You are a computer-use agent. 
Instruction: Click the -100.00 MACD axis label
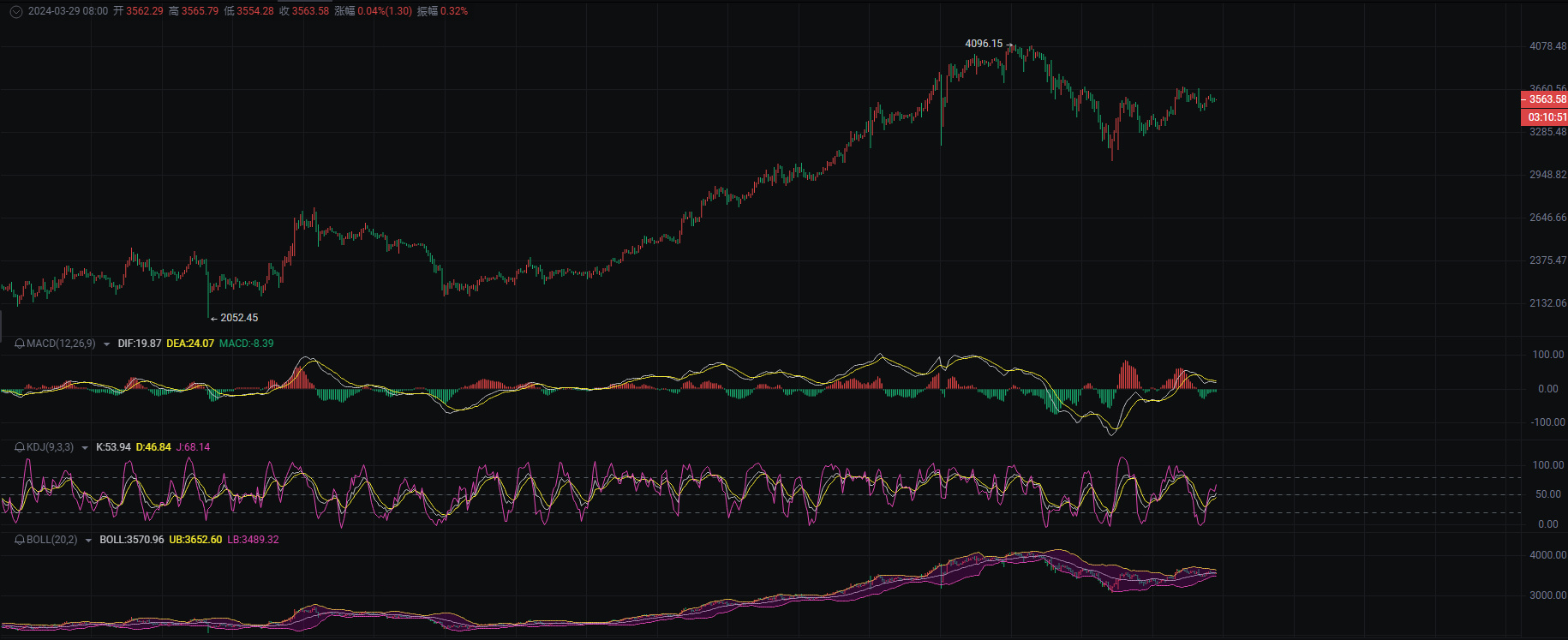1548,422
